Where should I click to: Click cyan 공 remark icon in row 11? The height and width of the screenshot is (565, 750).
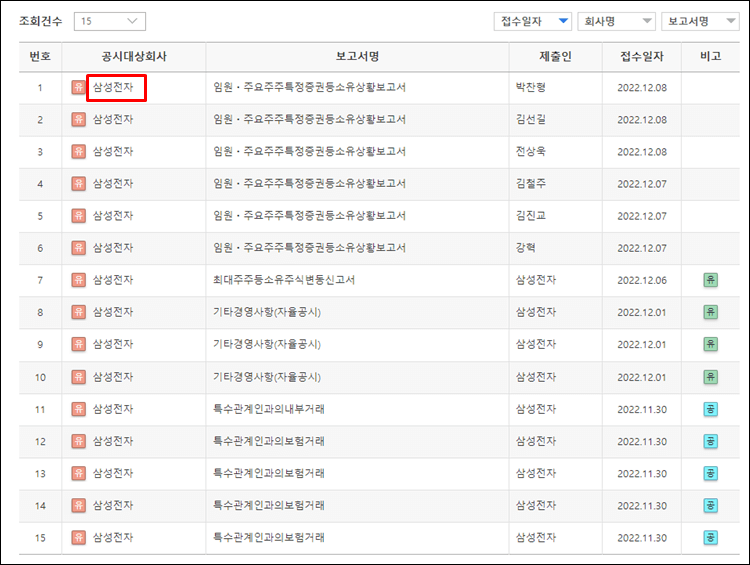(710, 409)
